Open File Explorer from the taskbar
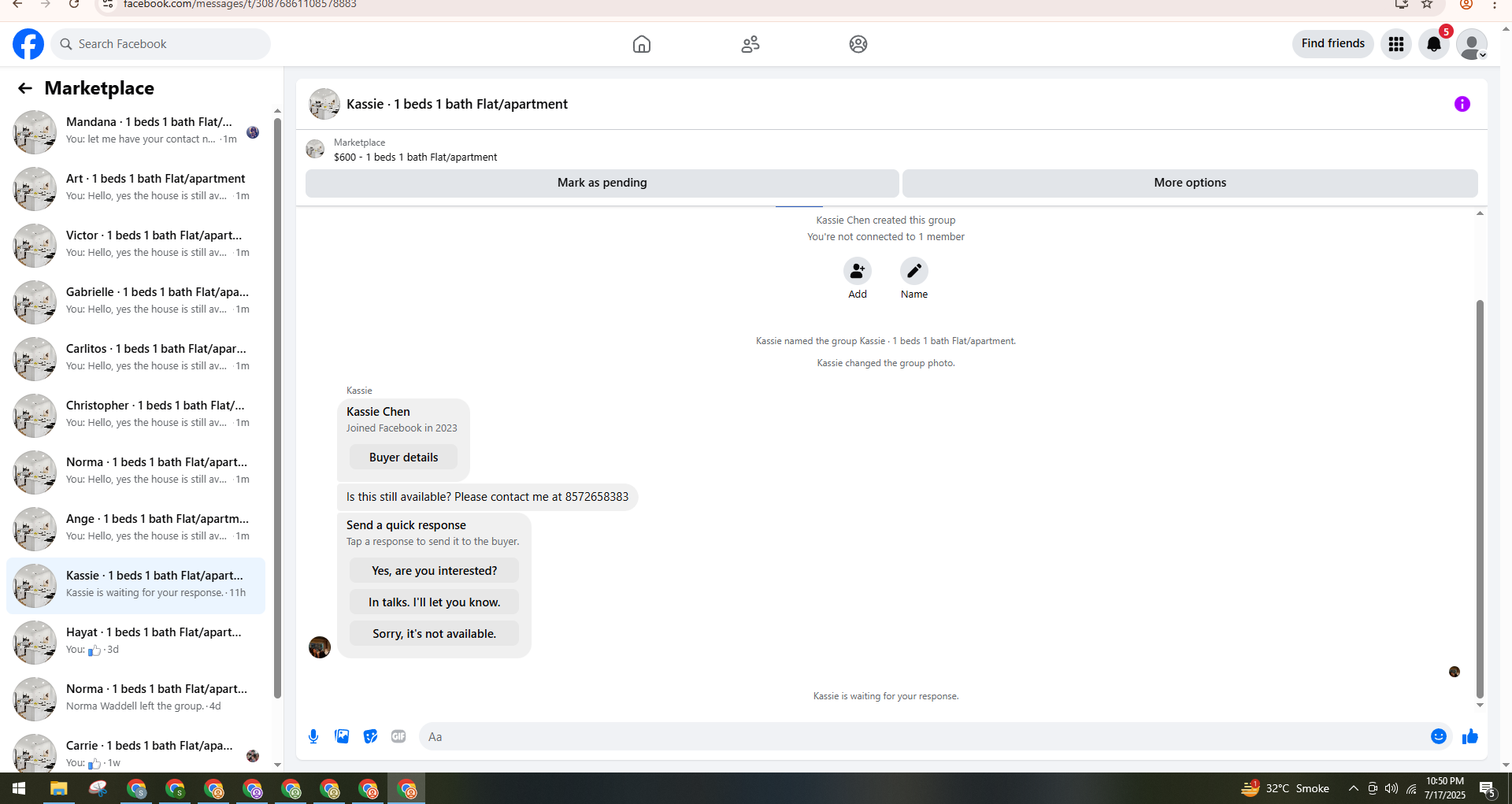This screenshot has height=804, width=1512. click(x=59, y=788)
